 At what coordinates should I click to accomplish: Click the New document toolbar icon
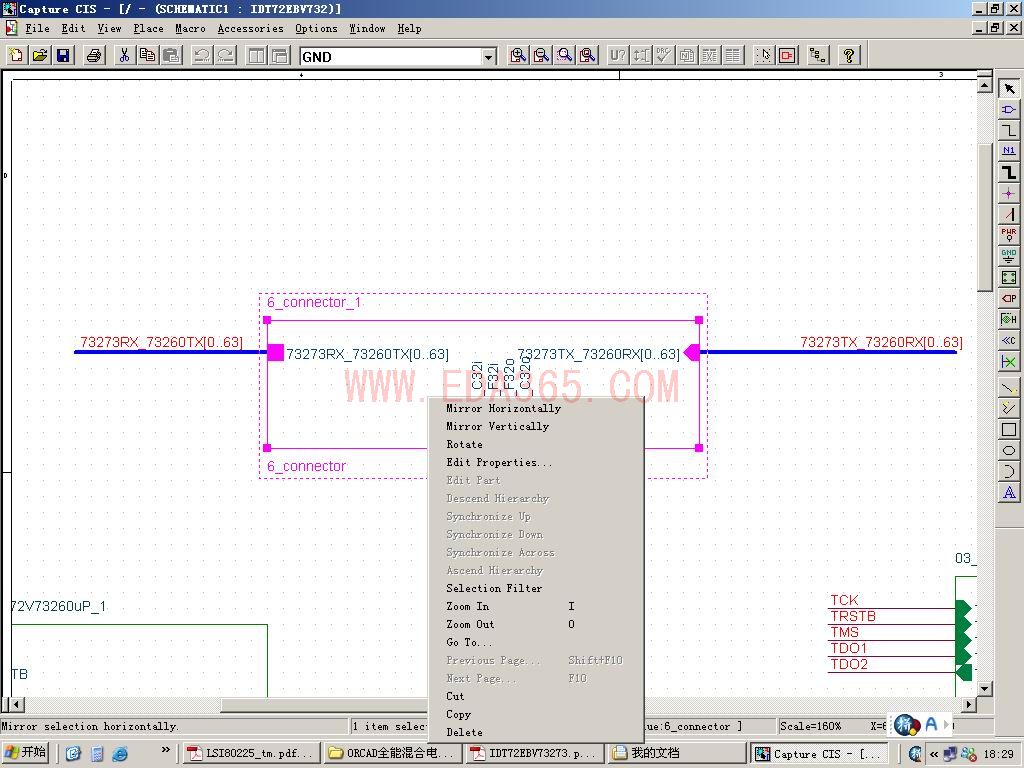(16, 56)
